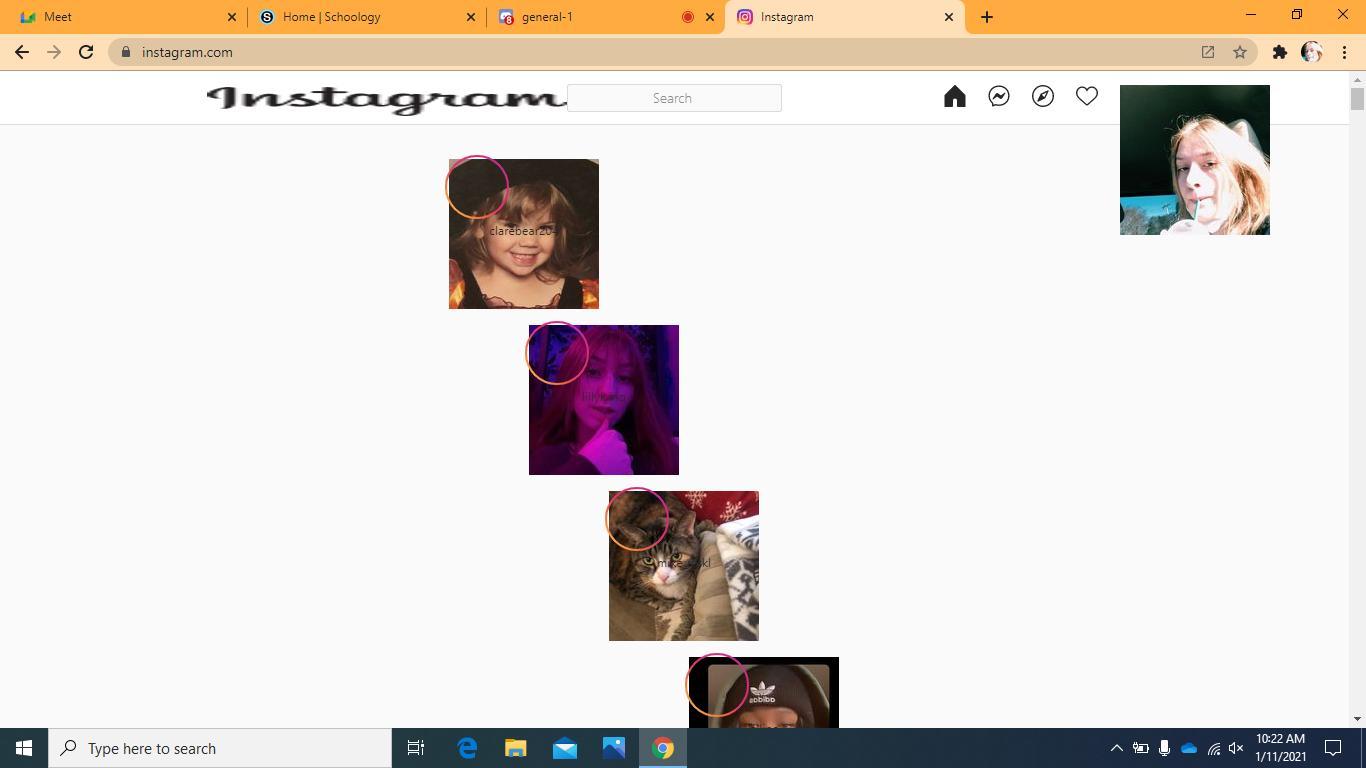Viewport: 1366px width, 768px height.
Task: Launch Microsoft Edge from taskbar
Action: [x=467, y=748]
